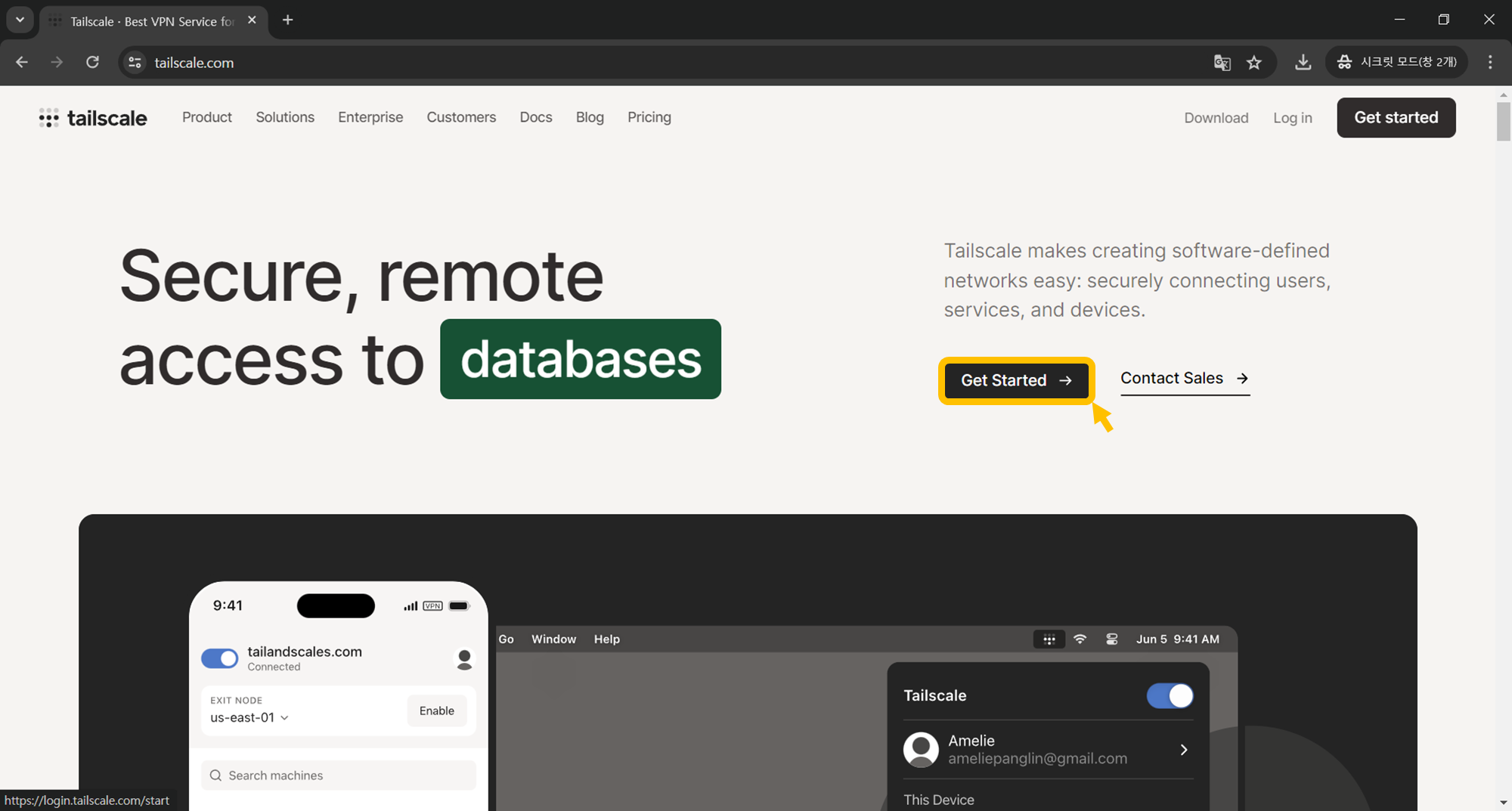Click the Download link in header
Screen dimensions: 1512x811
coord(1216,118)
